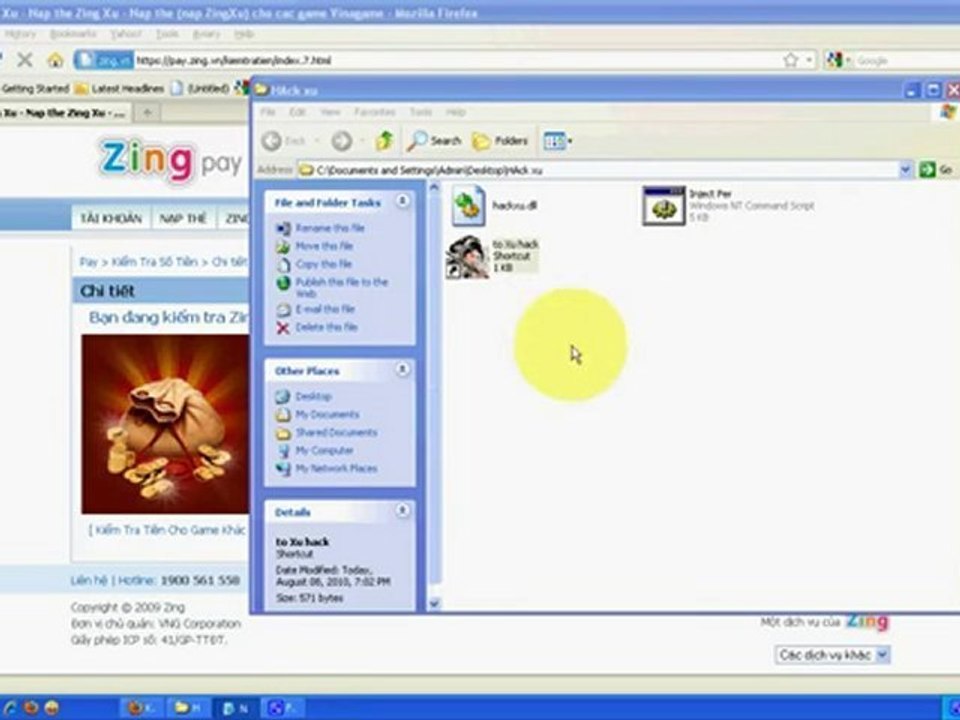960x720 pixels.
Task: Open the TÀI KHOẢN tab on Zing Pay
Action: coord(111,219)
